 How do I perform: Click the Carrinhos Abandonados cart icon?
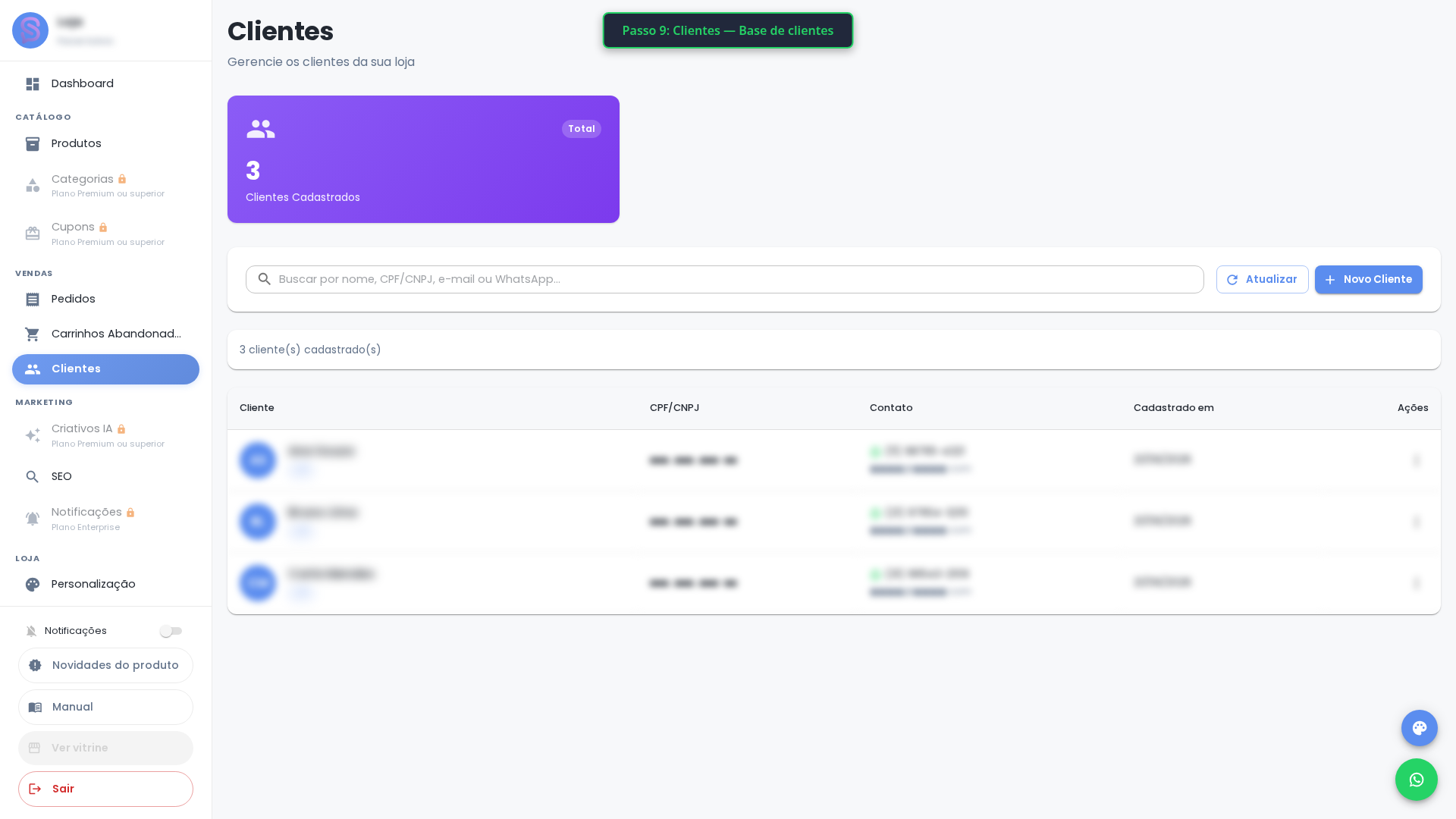pyautogui.click(x=33, y=334)
